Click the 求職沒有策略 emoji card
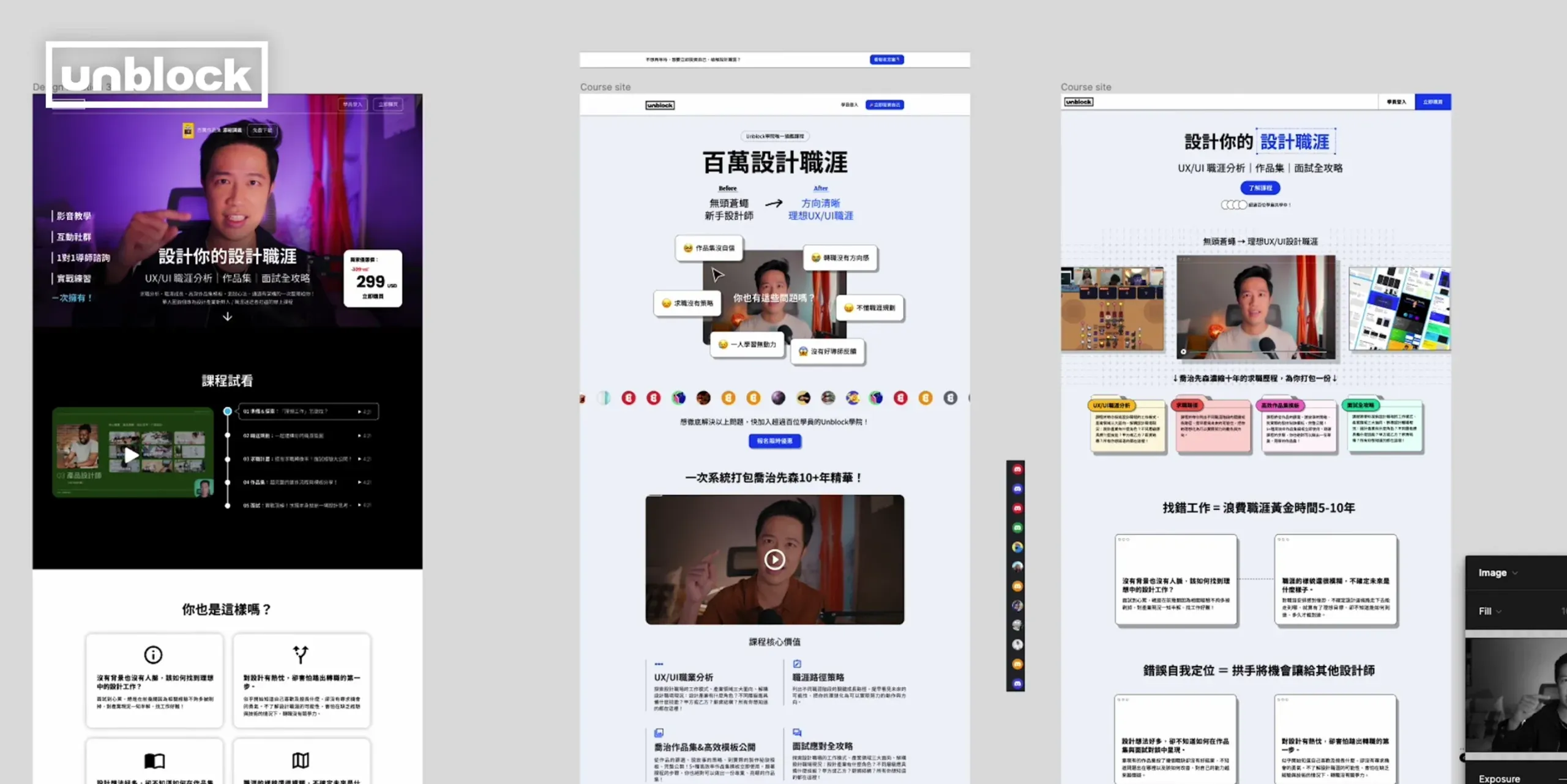Screen dimensions: 1567x784 coord(687,303)
